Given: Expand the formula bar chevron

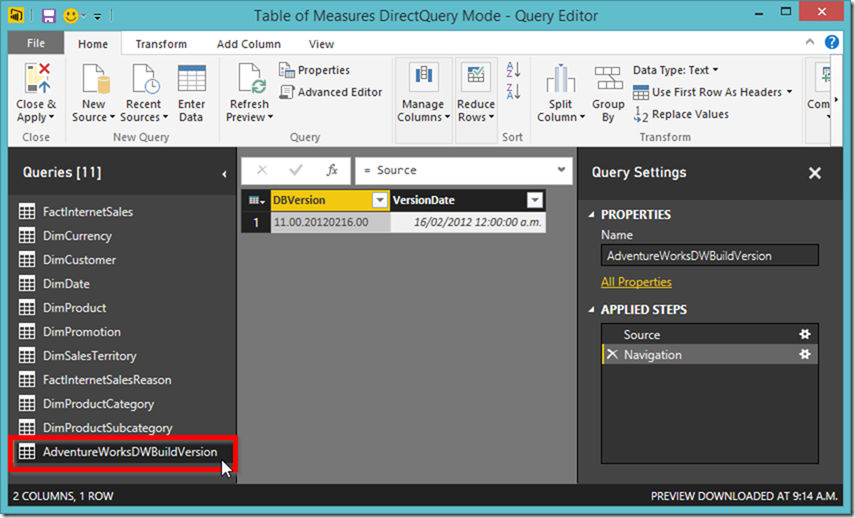Looking at the screenshot, I should pyautogui.click(x=561, y=170).
